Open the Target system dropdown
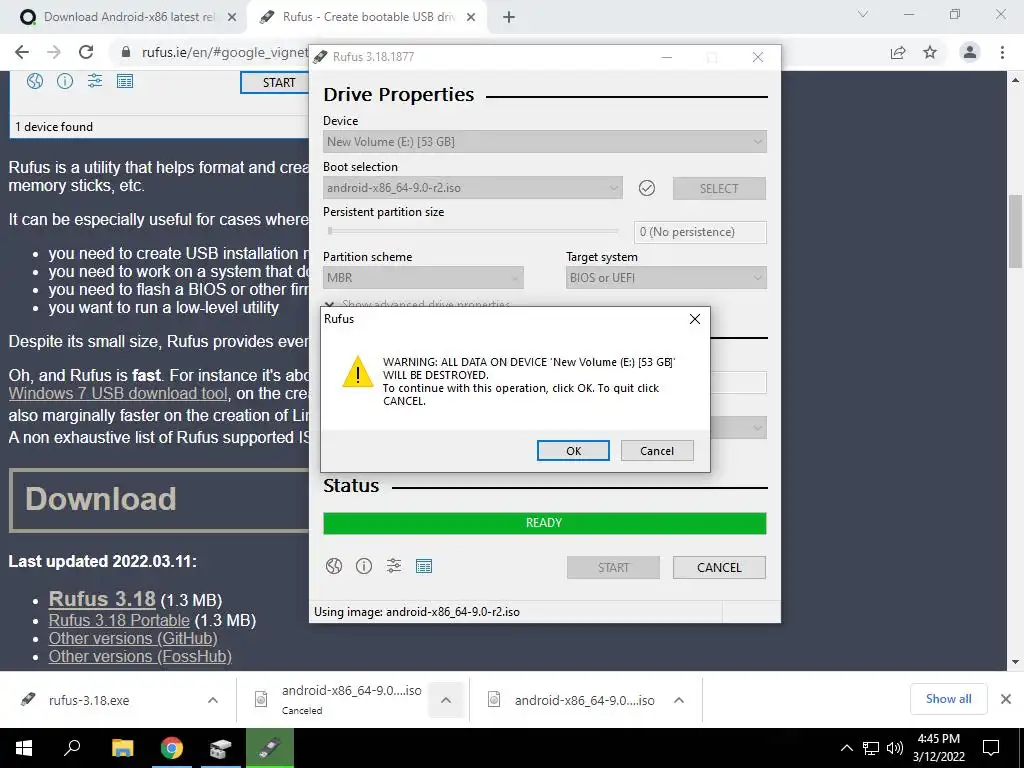Image resolution: width=1024 pixels, height=768 pixels. coord(666,278)
